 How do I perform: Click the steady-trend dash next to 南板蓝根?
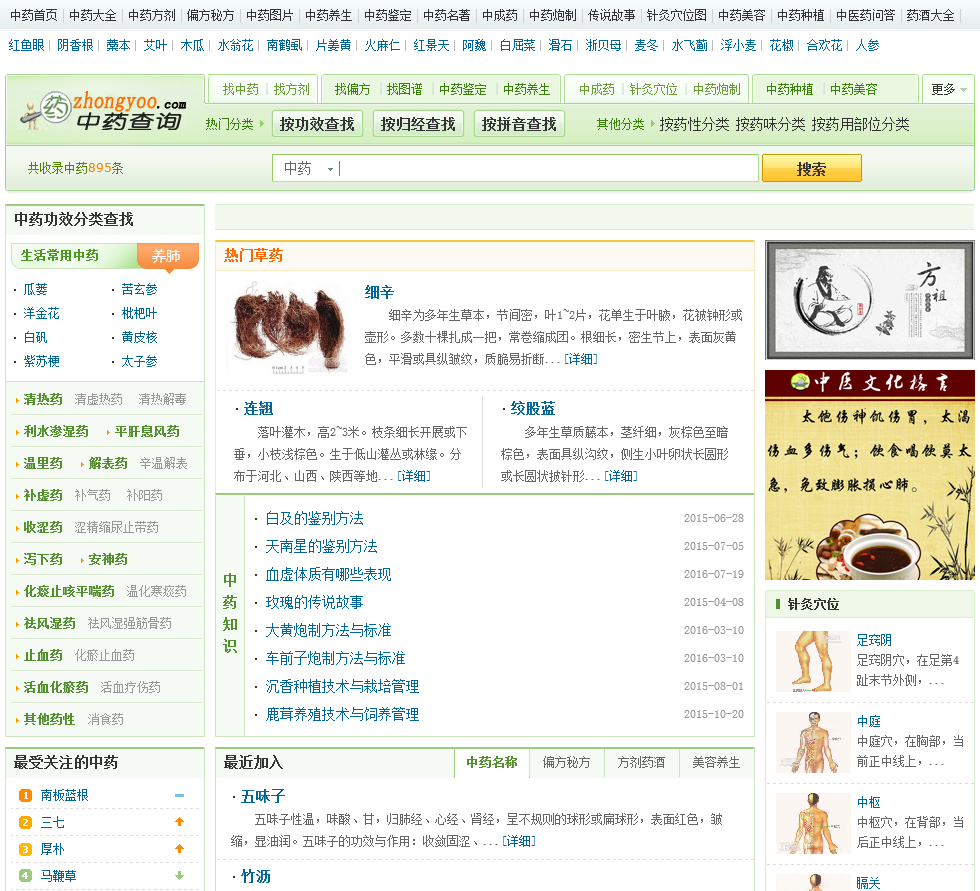coord(179,795)
